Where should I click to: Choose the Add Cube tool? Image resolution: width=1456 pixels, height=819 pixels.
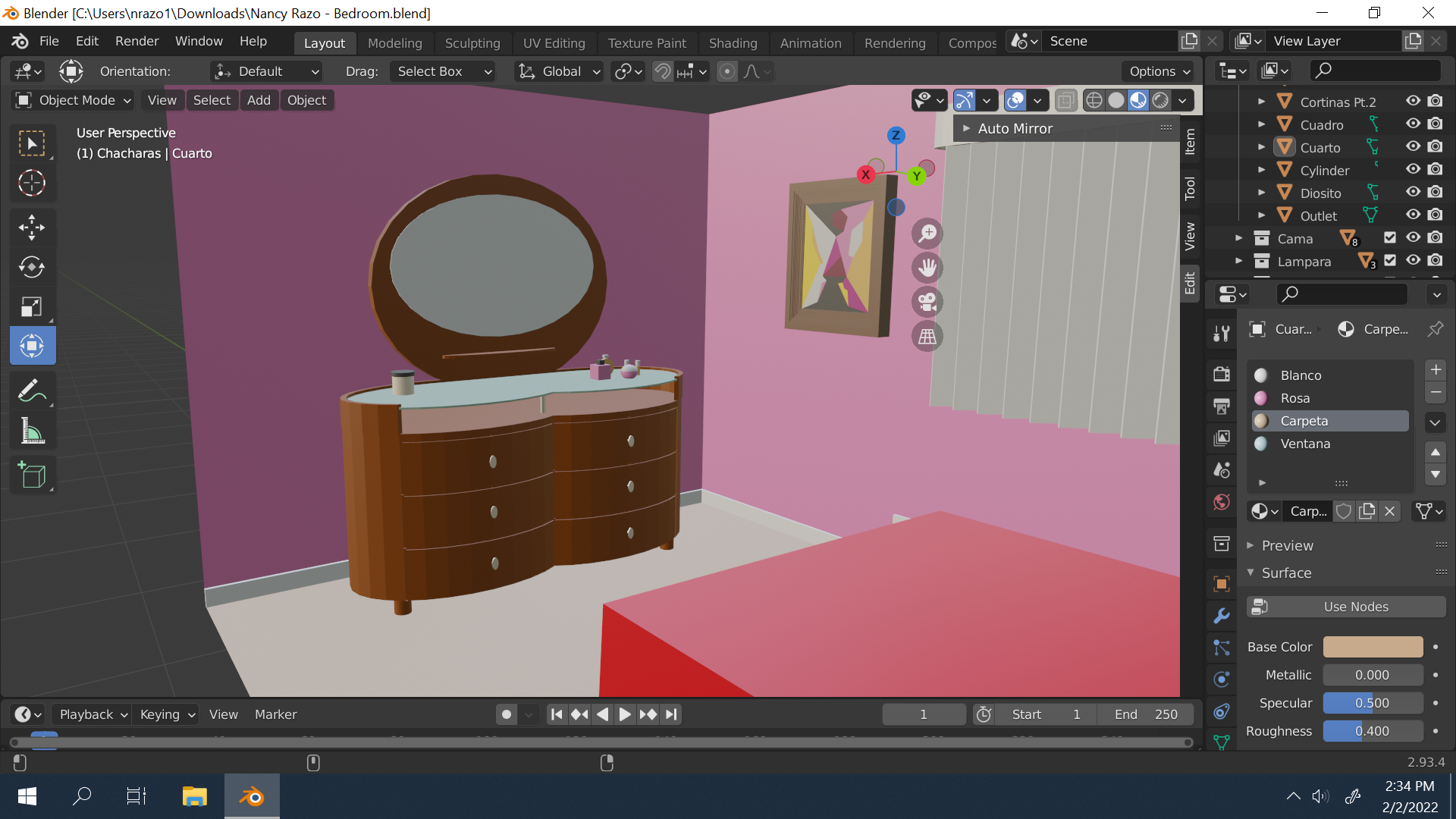[32, 475]
